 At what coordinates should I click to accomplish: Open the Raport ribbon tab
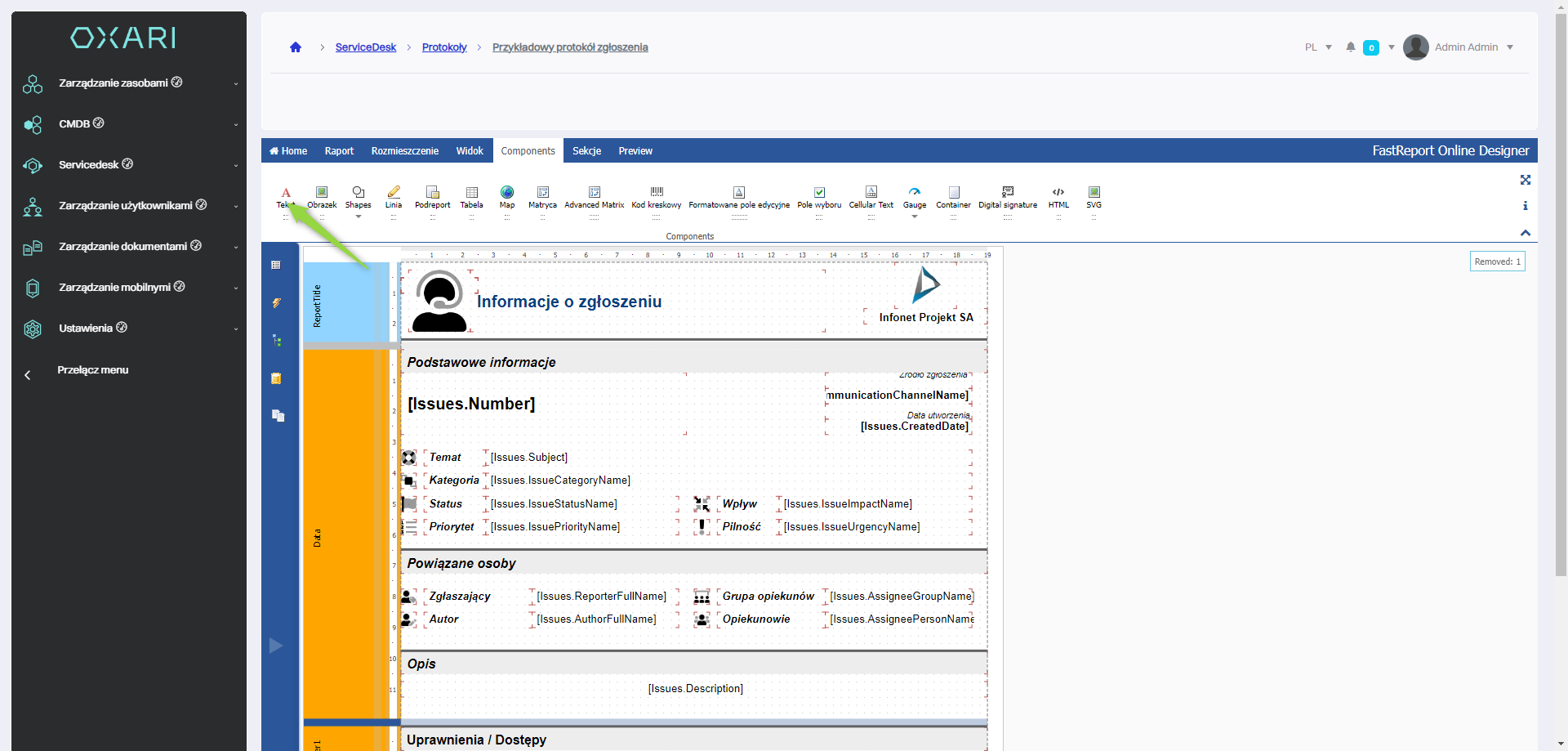pos(339,151)
